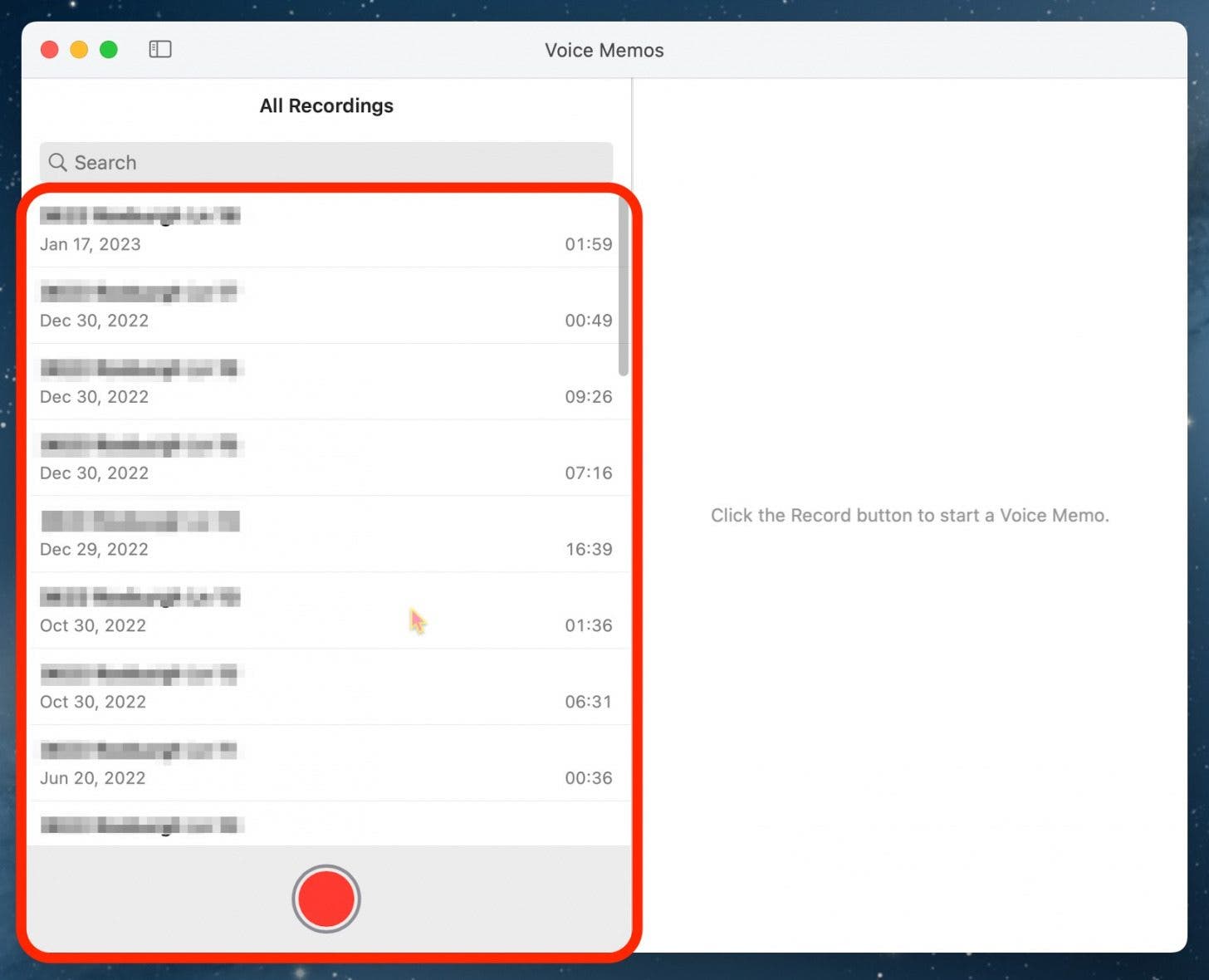Select the 07:16 Dec 30 recording
1209x980 pixels.
click(326, 458)
